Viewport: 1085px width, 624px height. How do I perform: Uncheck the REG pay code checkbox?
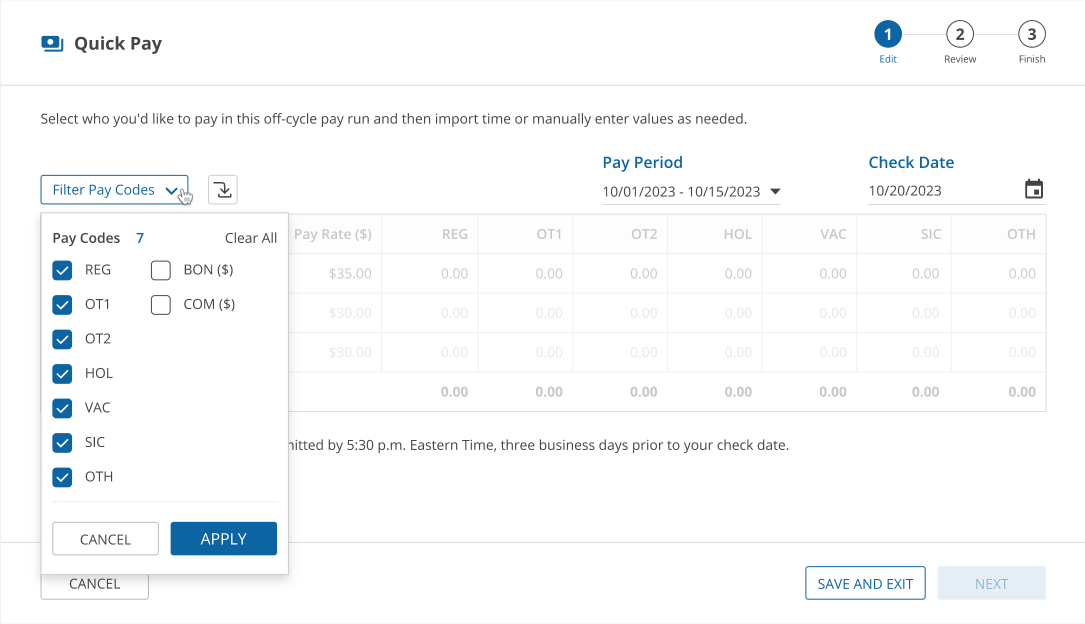62,270
